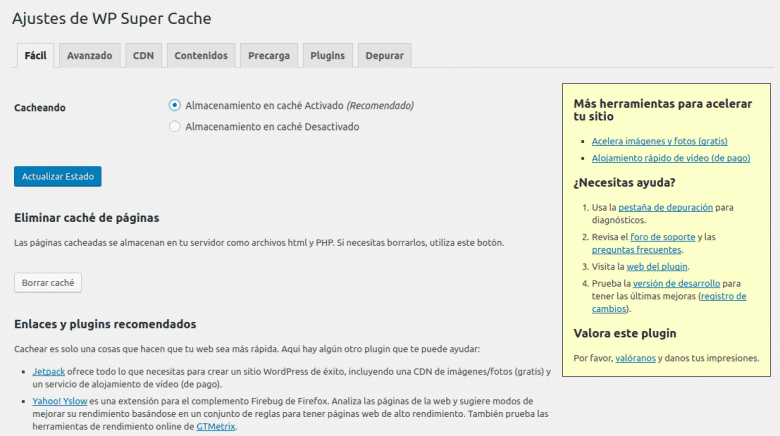The width and height of the screenshot is (780, 436).
Task: Follow the Yahoo! Yslow link
Action: 60,401
